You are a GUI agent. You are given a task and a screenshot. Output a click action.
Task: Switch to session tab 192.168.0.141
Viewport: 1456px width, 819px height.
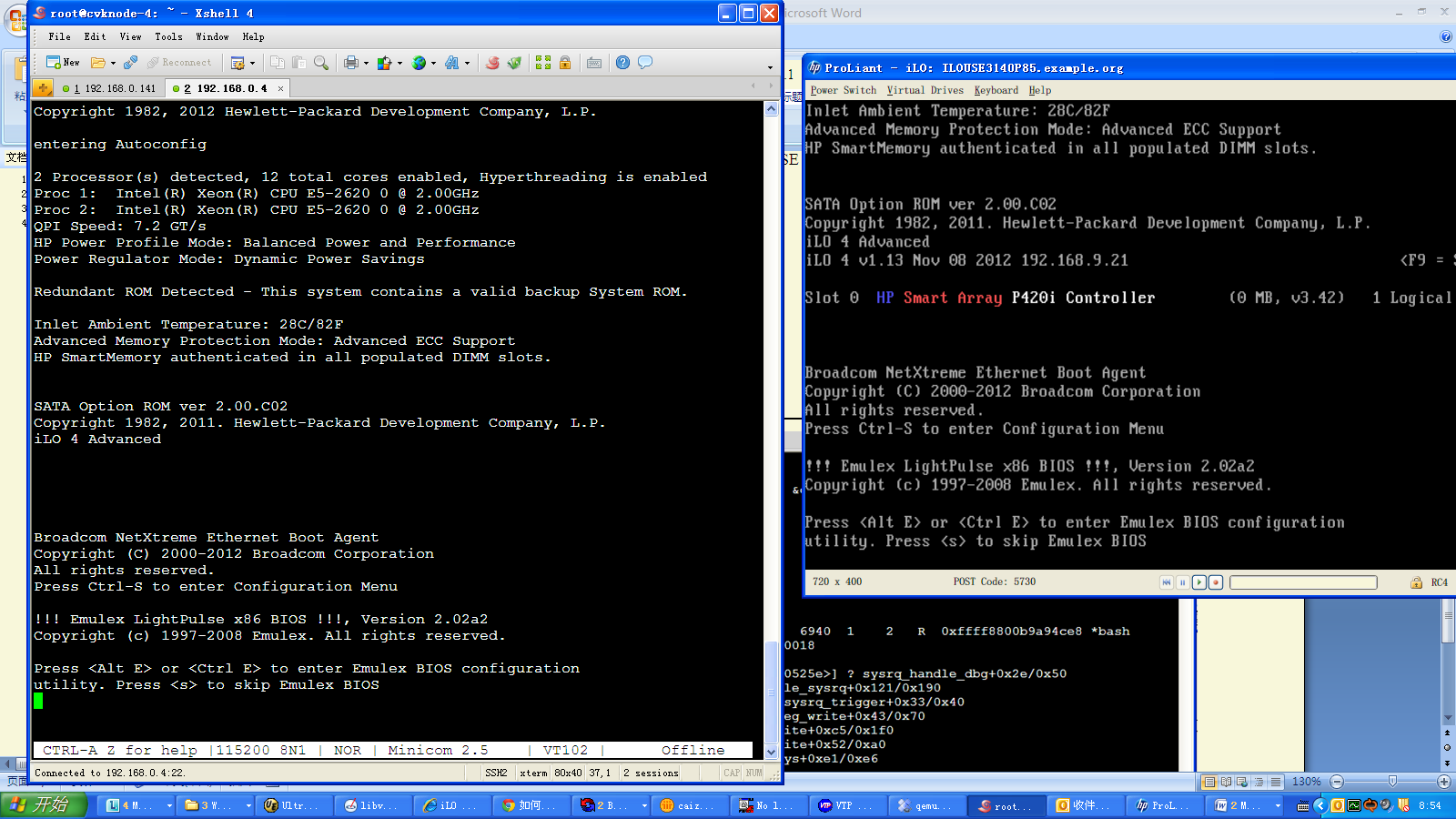tap(109, 88)
